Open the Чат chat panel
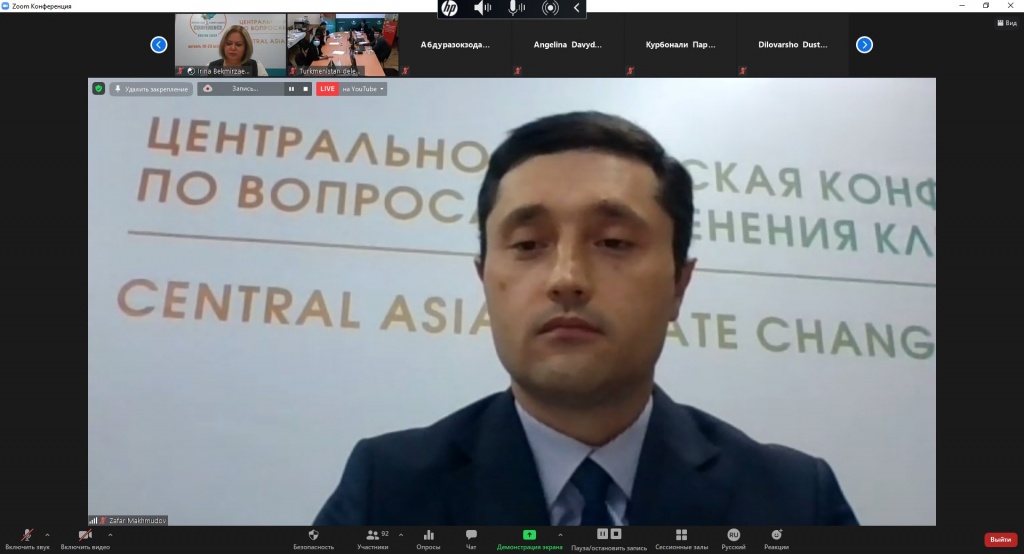1024x554 pixels. [471, 536]
